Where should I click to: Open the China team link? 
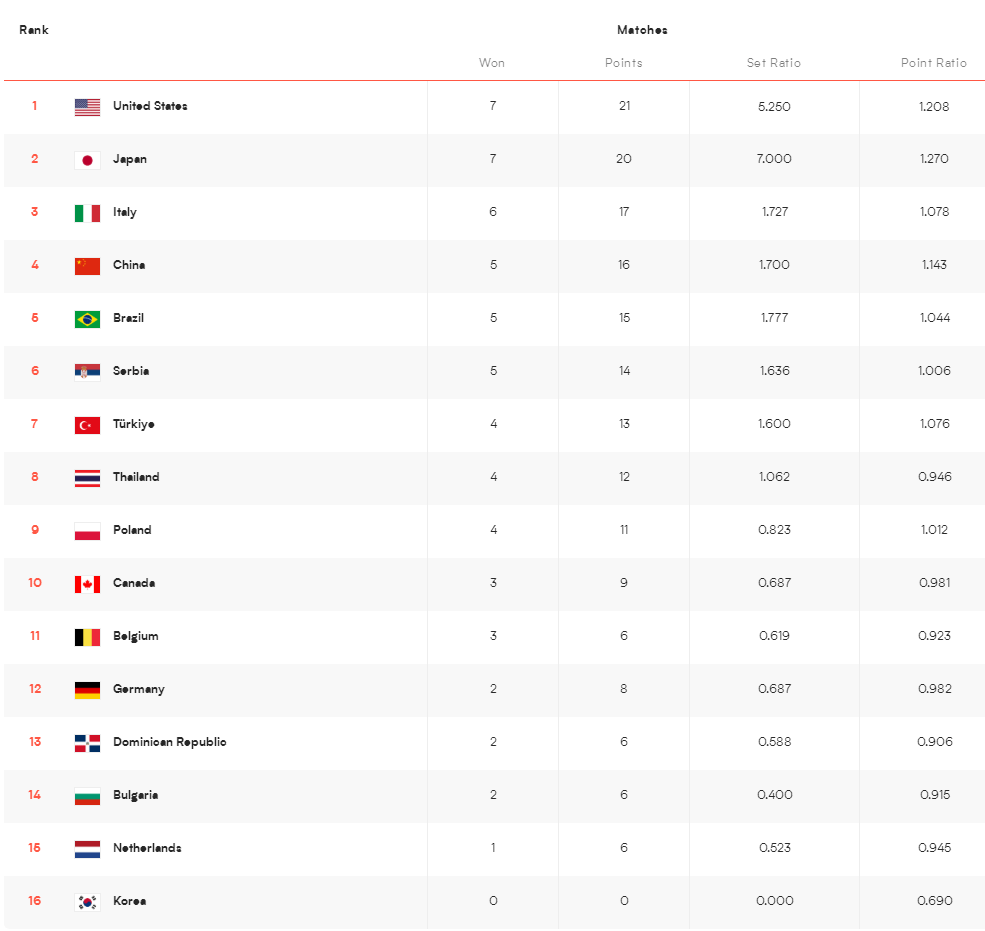pos(129,264)
